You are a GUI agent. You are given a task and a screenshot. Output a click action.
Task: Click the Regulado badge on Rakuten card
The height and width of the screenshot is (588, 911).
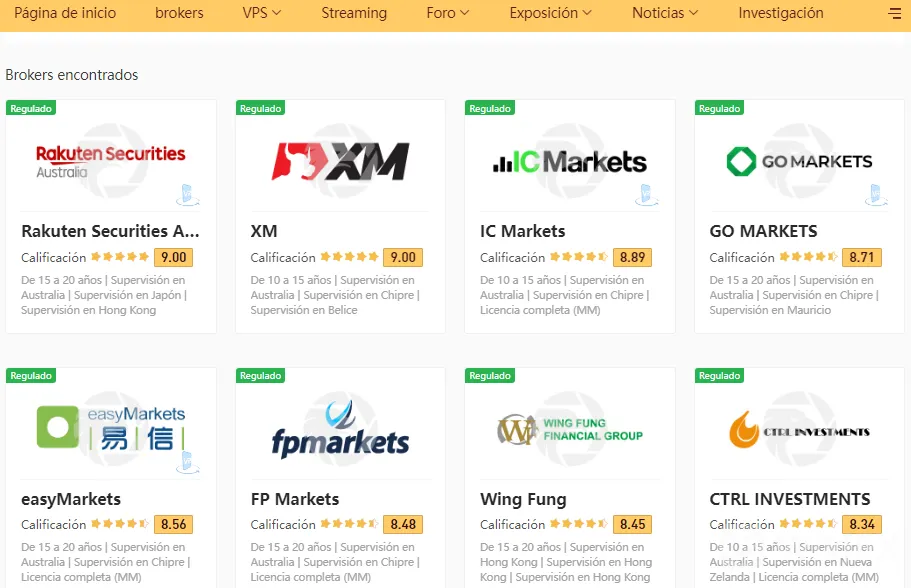coord(31,108)
